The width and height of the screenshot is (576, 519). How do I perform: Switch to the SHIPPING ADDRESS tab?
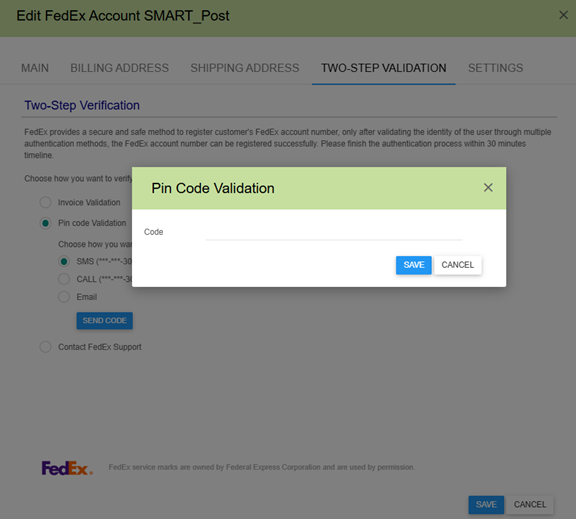245,68
